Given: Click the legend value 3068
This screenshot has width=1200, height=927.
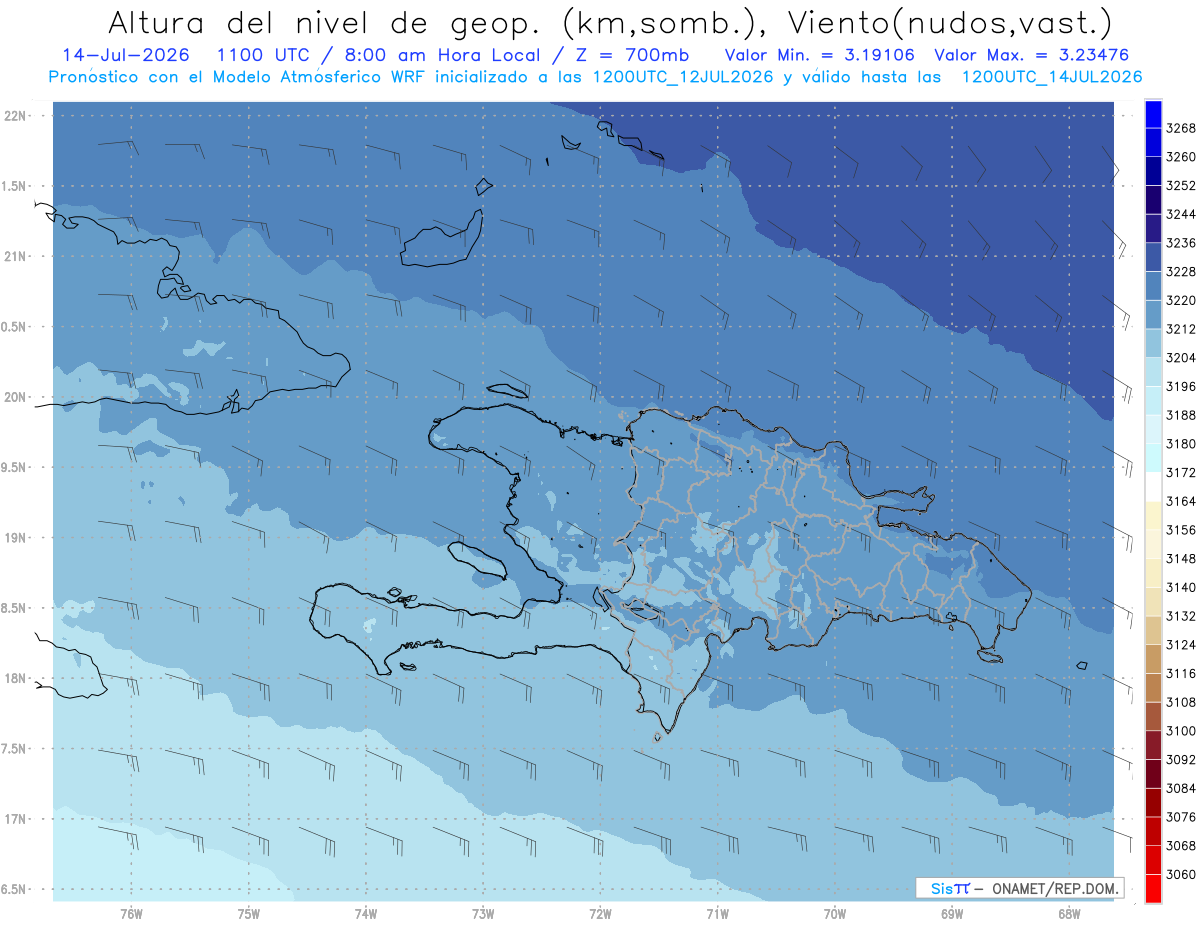Looking at the screenshot, I should pos(1181,846).
